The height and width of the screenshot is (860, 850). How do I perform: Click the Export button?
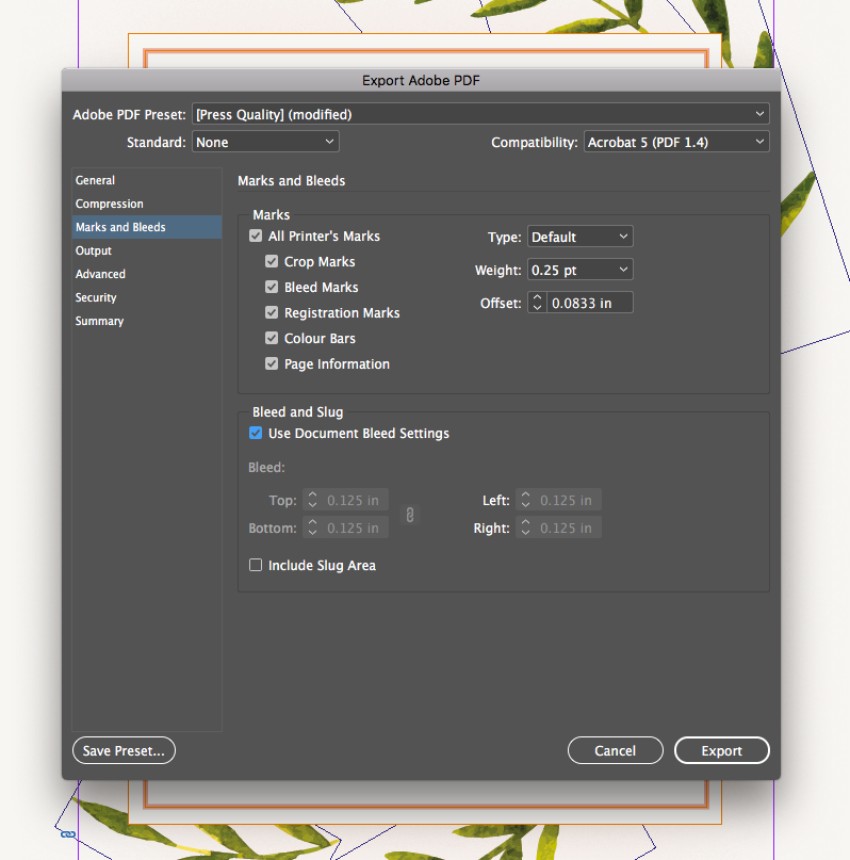coord(721,751)
